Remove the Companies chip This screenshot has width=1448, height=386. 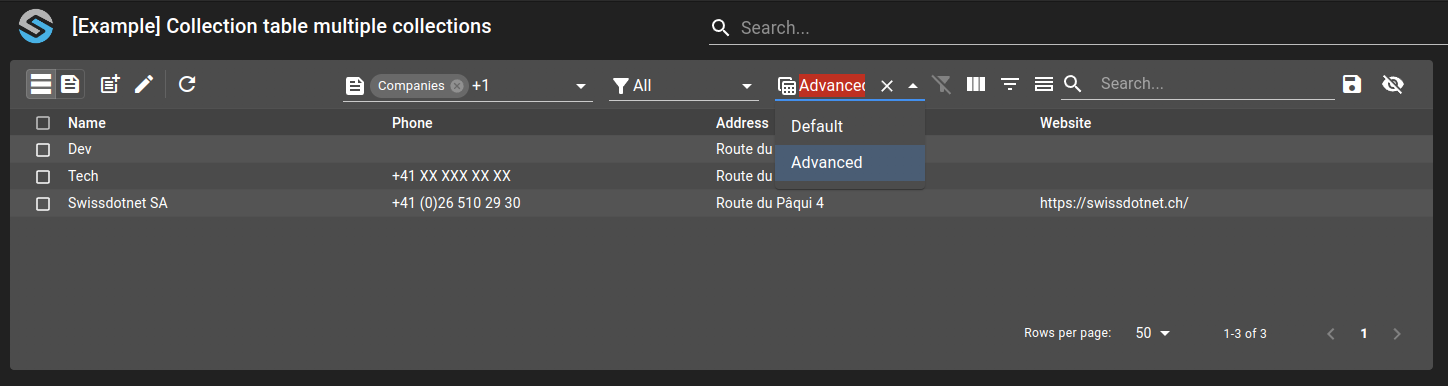point(457,86)
